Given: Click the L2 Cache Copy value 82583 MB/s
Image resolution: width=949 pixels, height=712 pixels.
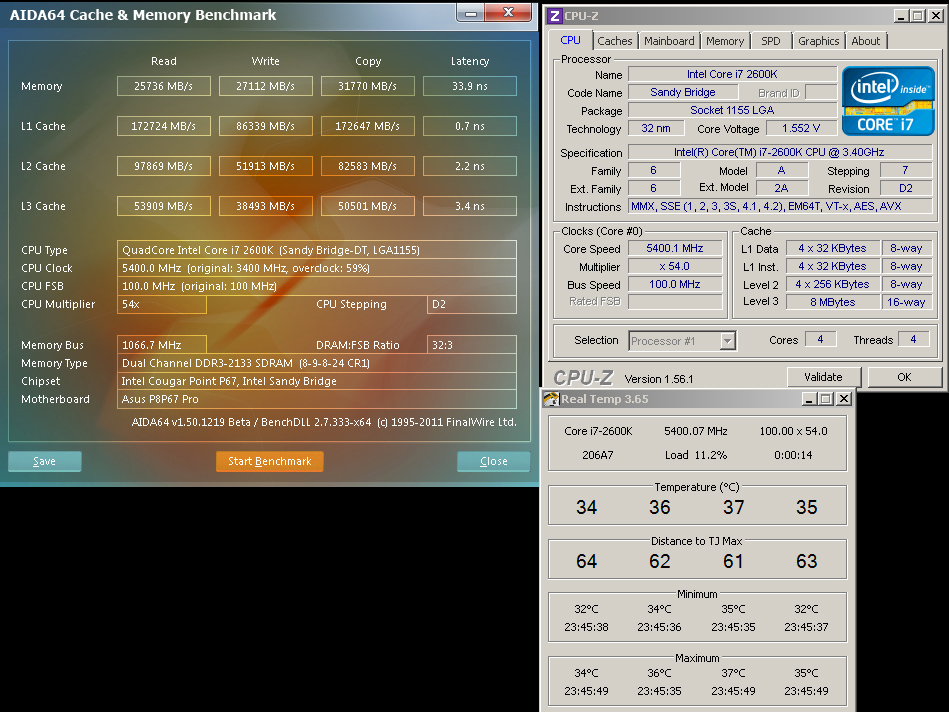Looking at the screenshot, I should click(x=367, y=166).
